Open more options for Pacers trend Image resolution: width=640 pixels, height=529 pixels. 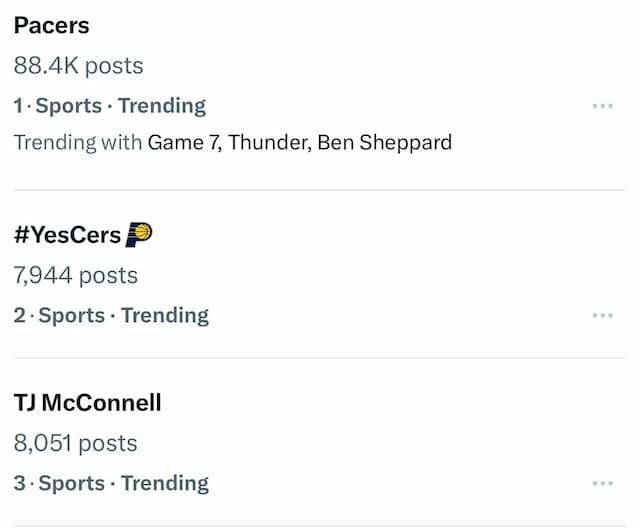tap(602, 106)
